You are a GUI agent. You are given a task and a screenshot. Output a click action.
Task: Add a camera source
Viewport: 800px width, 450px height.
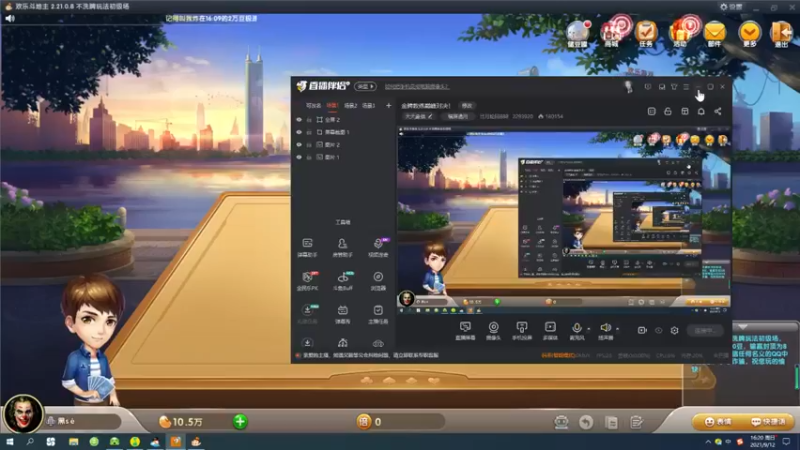[x=493, y=330]
